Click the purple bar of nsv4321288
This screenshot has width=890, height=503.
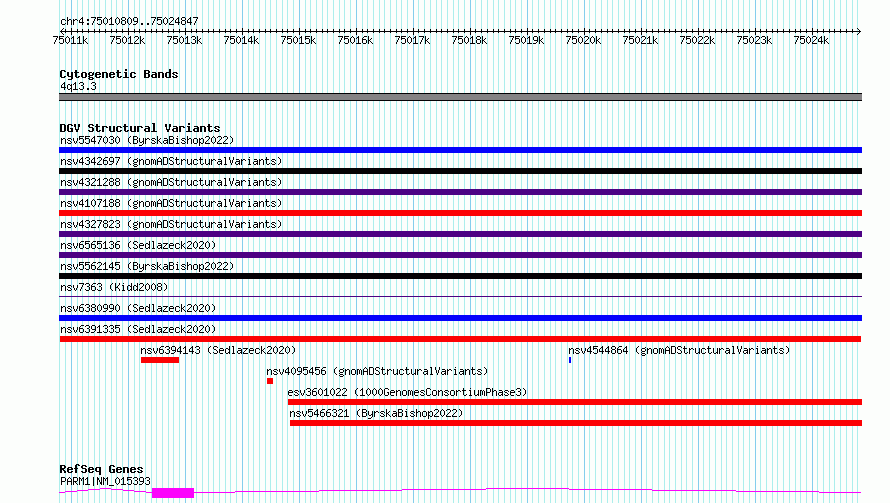[x=460, y=192]
